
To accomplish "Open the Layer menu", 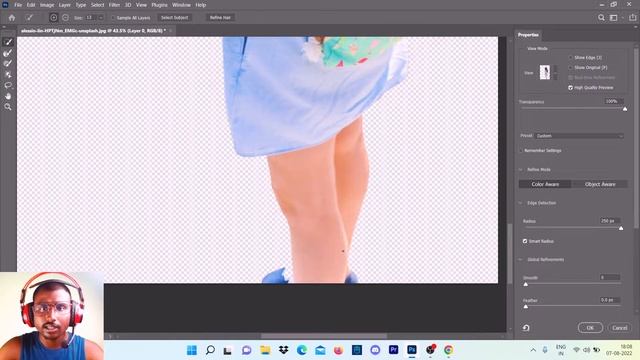I will (x=64, y=5).
